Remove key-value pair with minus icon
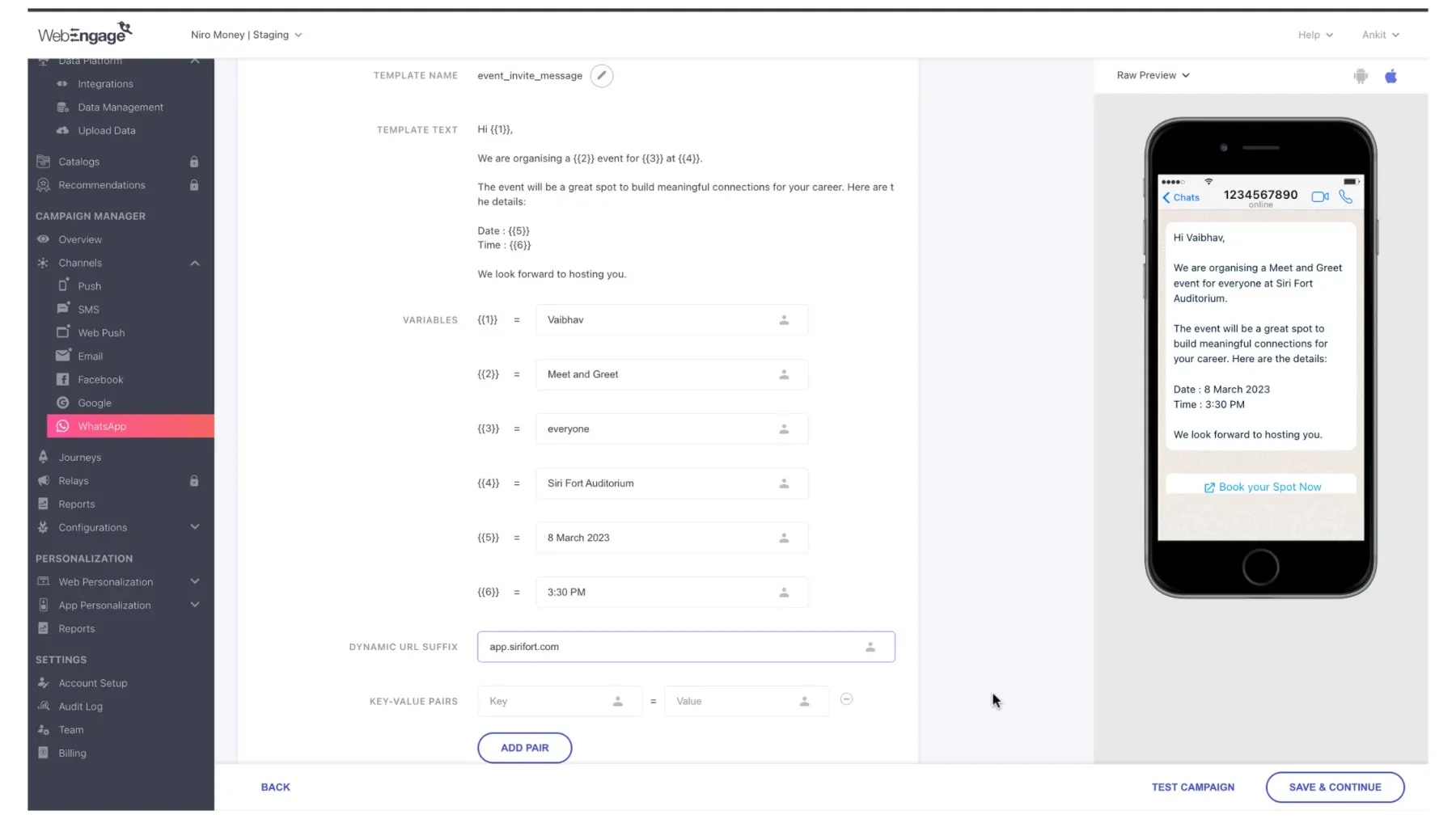Viewport: 1456px width, 819px height. pos(846,699)
